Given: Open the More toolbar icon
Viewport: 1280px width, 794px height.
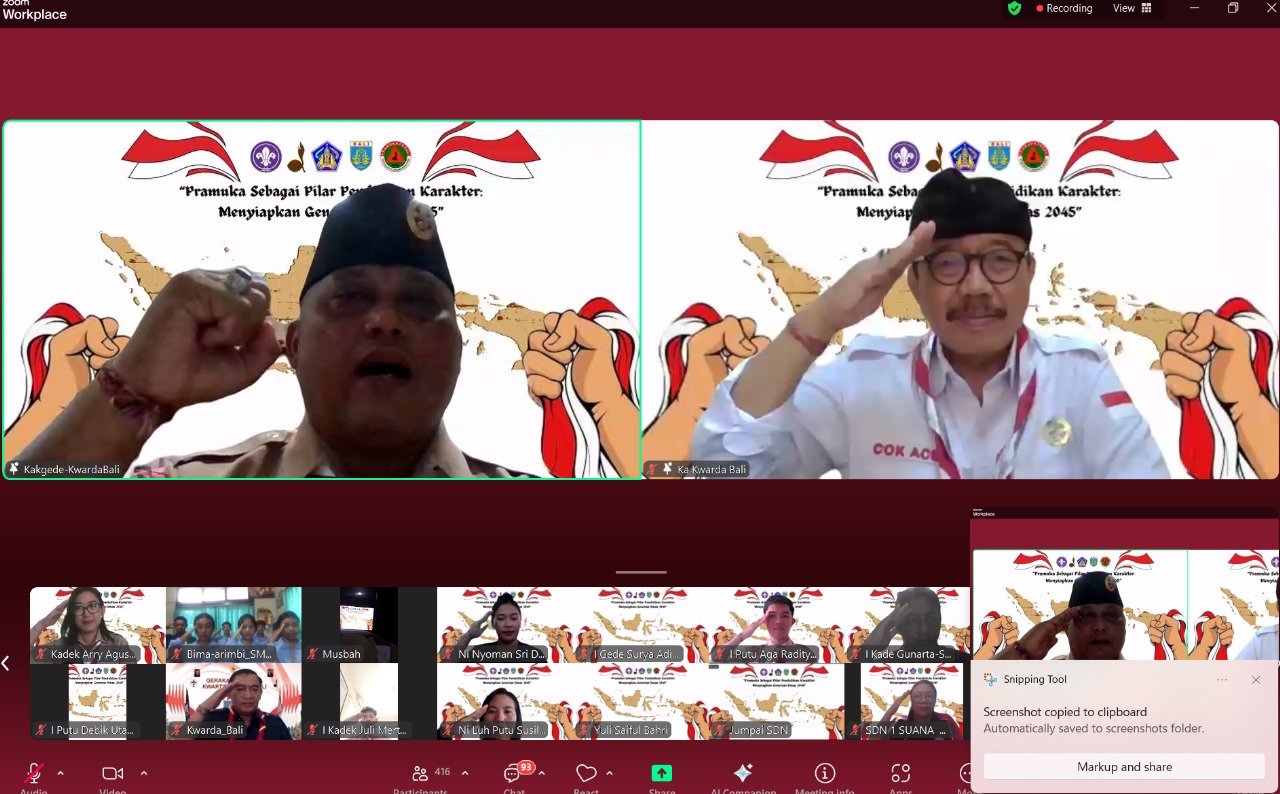Looking at the screenshot, I should [x=967, y=773].
